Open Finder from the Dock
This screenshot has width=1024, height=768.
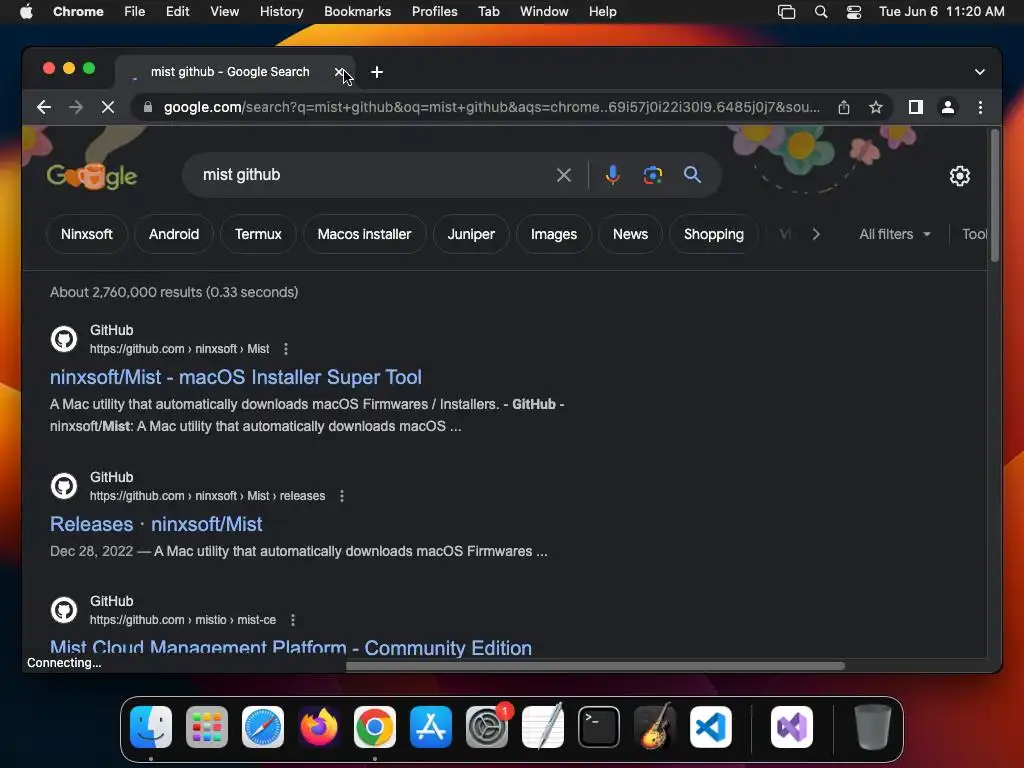151,727
